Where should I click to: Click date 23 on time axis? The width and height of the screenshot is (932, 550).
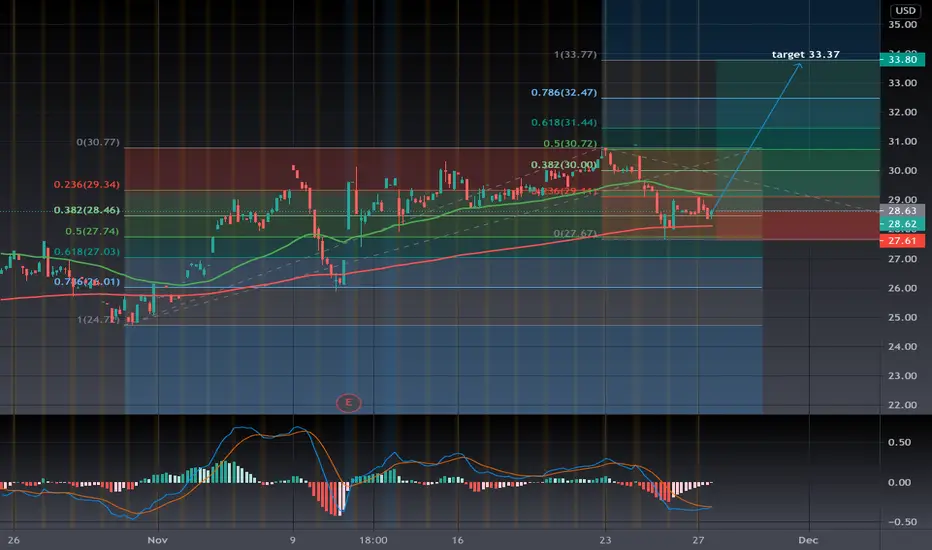pos(605,540)
